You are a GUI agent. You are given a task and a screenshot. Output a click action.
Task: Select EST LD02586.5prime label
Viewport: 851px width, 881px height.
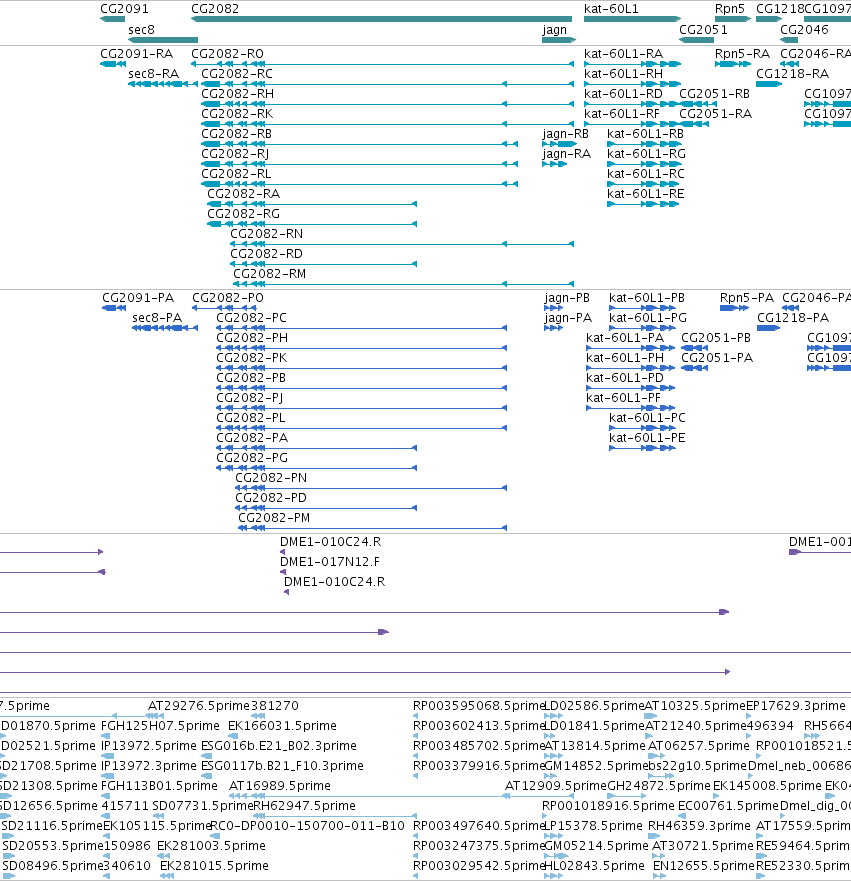click(594, 706)
